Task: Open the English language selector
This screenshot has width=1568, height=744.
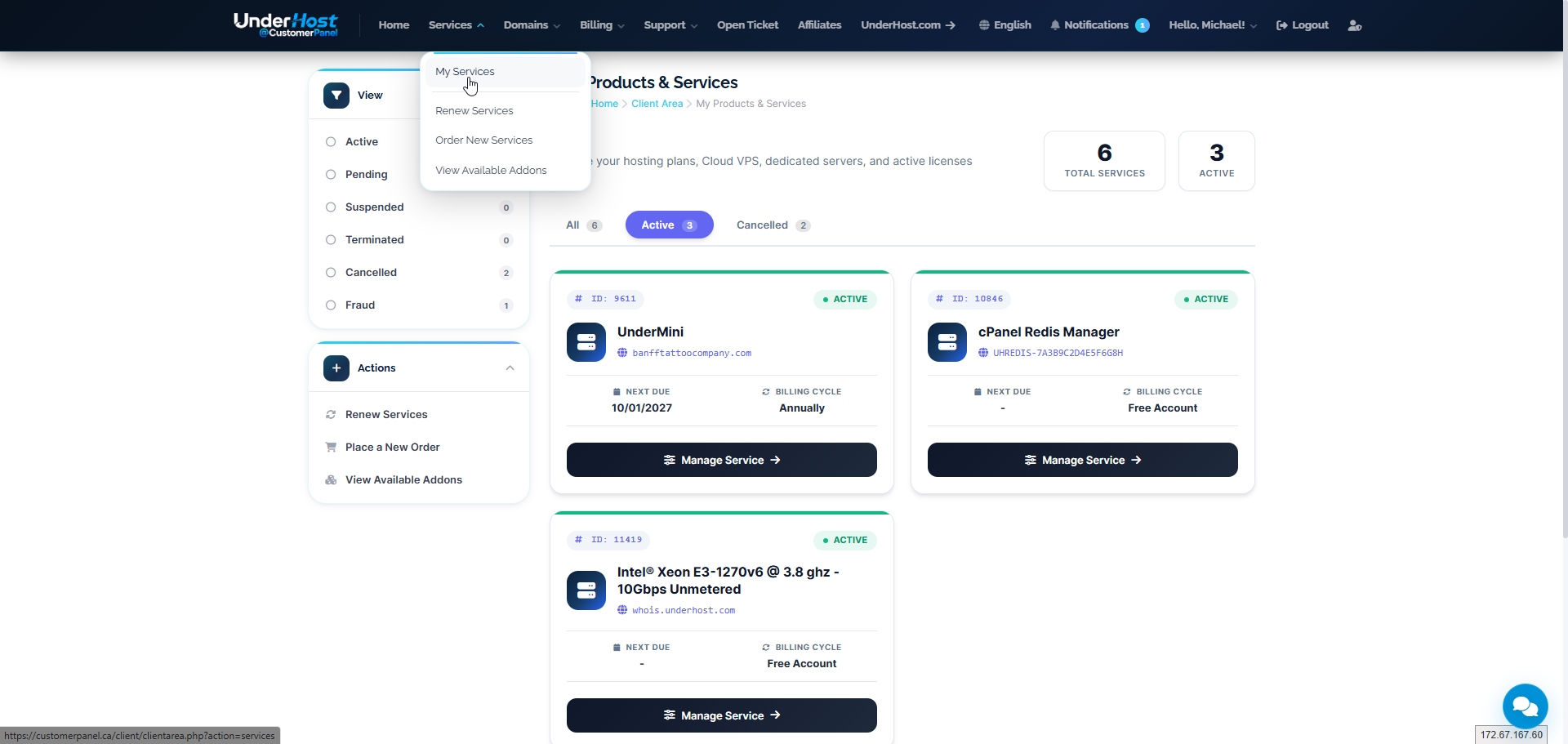Action: coord(1005,25)
